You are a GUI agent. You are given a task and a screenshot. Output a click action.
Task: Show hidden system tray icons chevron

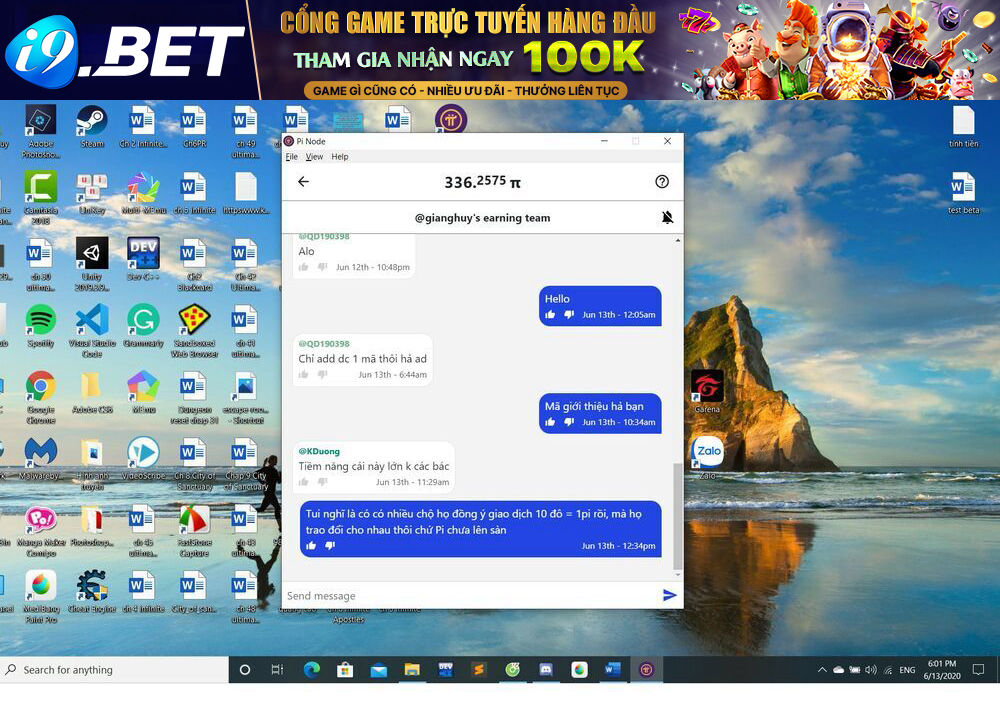coord(822,670)
